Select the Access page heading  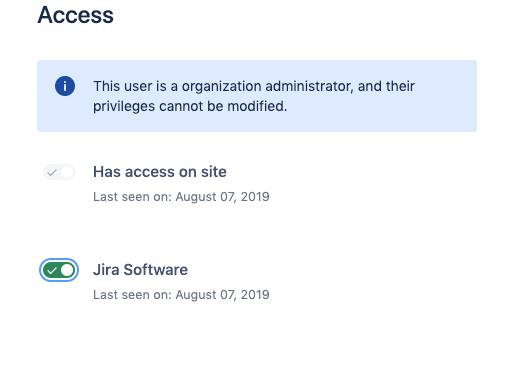pos(75,15)
